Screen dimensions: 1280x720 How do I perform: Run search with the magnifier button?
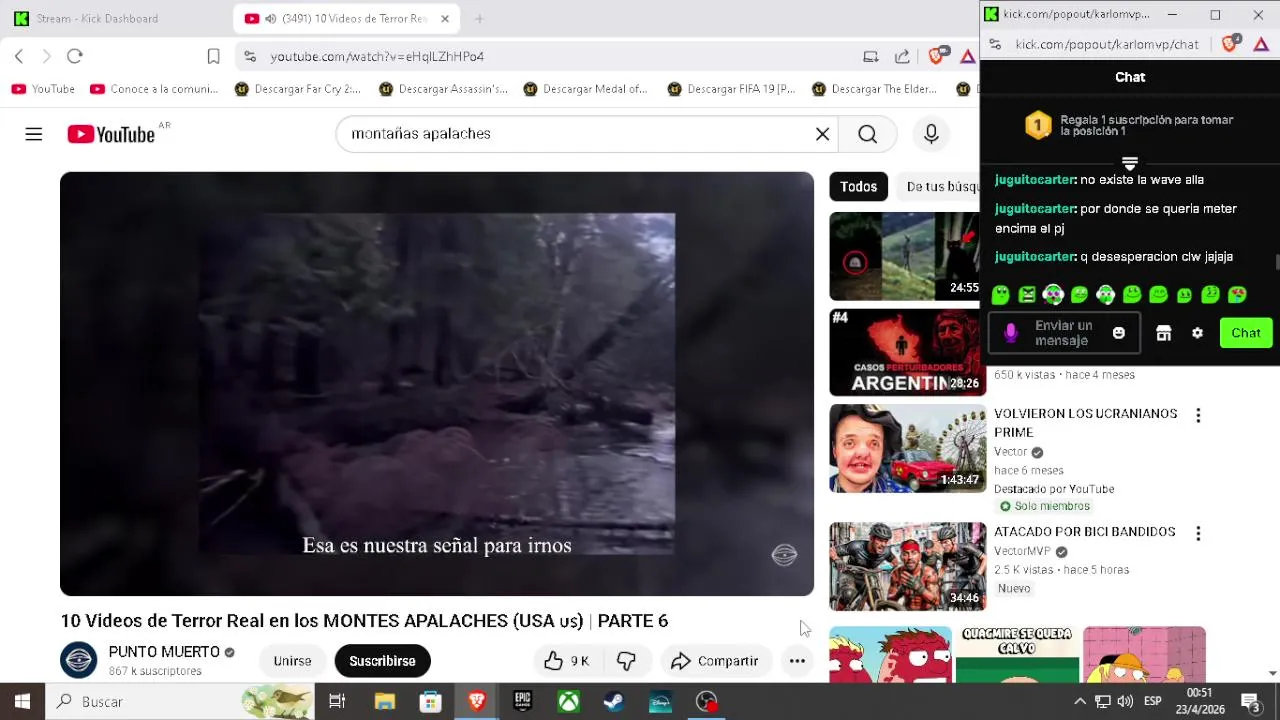[867, 134]
